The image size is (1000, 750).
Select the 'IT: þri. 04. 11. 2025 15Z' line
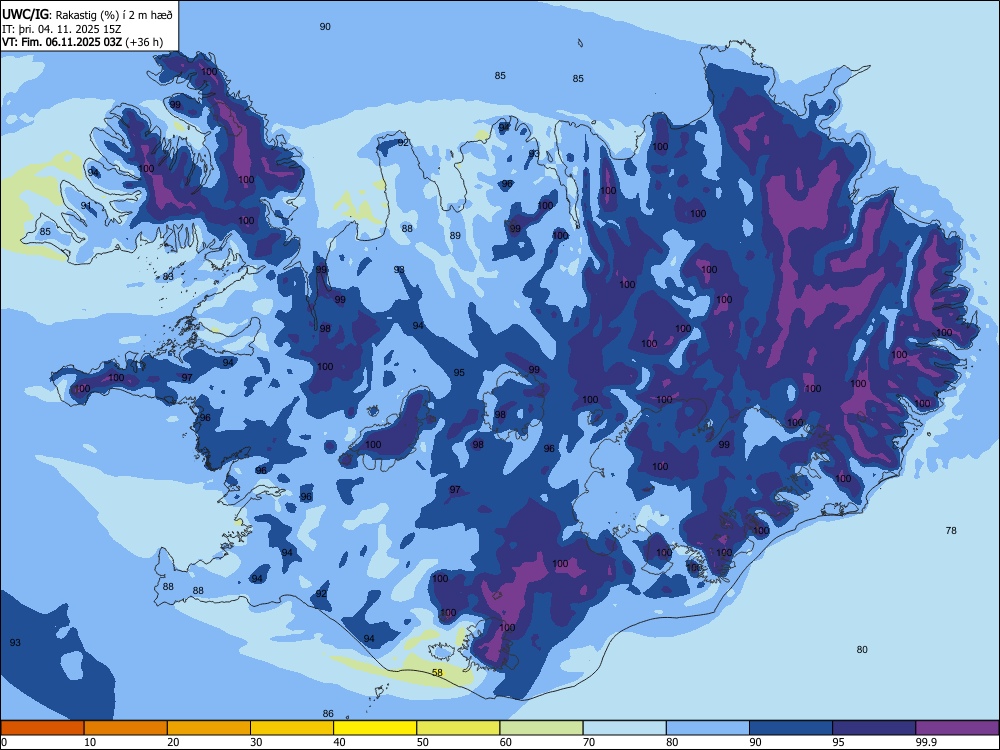click(x=61, y=29)
